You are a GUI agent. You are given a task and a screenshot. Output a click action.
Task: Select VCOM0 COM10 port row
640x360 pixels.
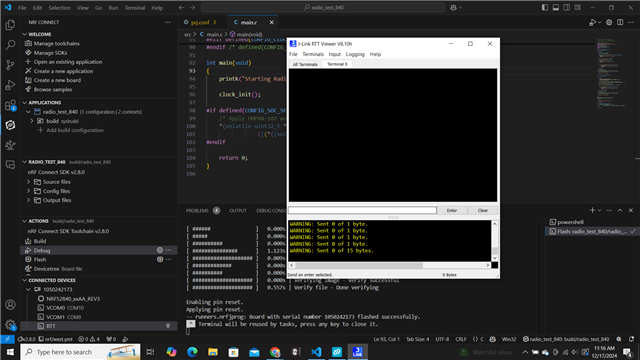(65, 308)
